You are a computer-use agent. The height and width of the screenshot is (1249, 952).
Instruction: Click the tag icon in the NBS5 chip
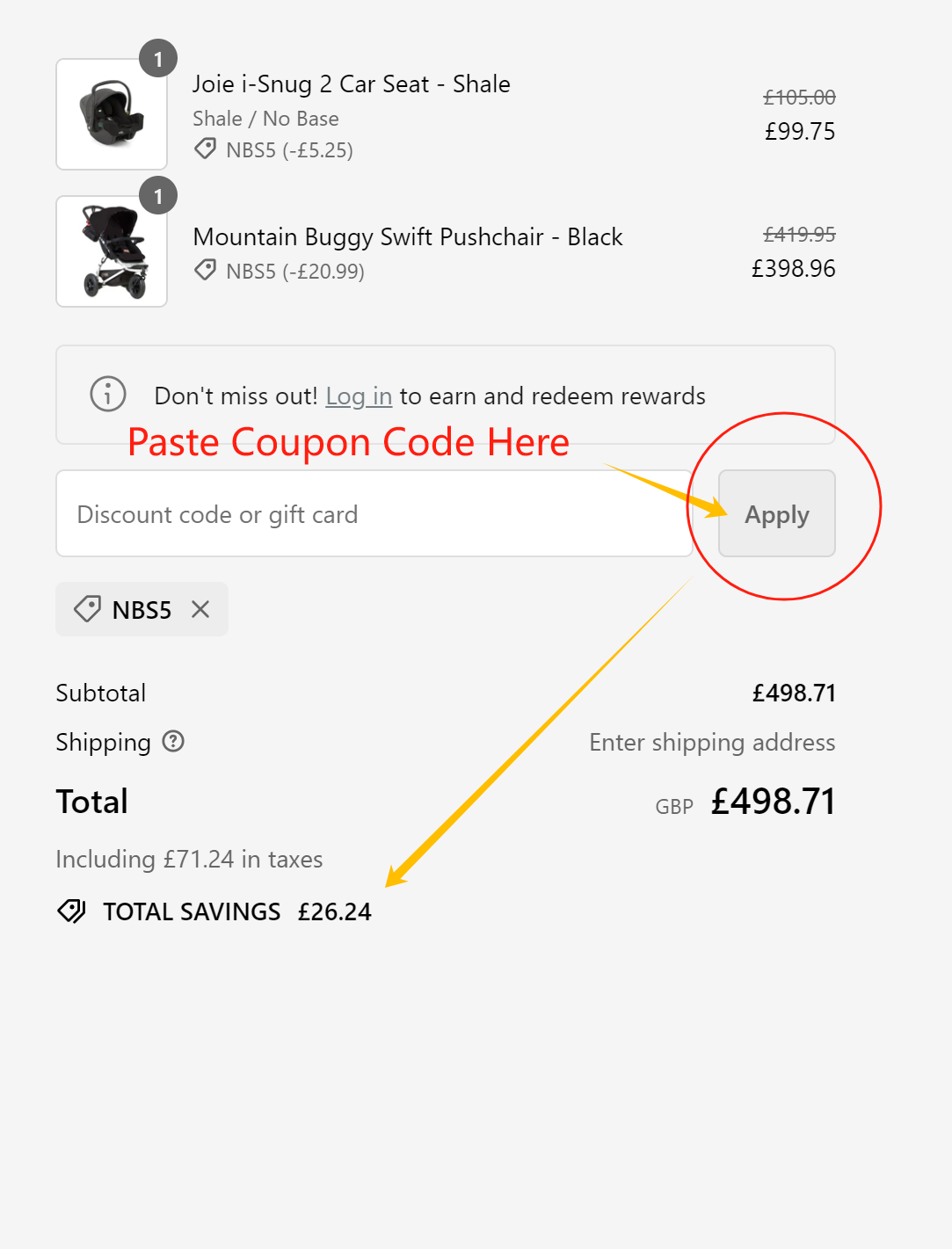[x=87, y=609]
